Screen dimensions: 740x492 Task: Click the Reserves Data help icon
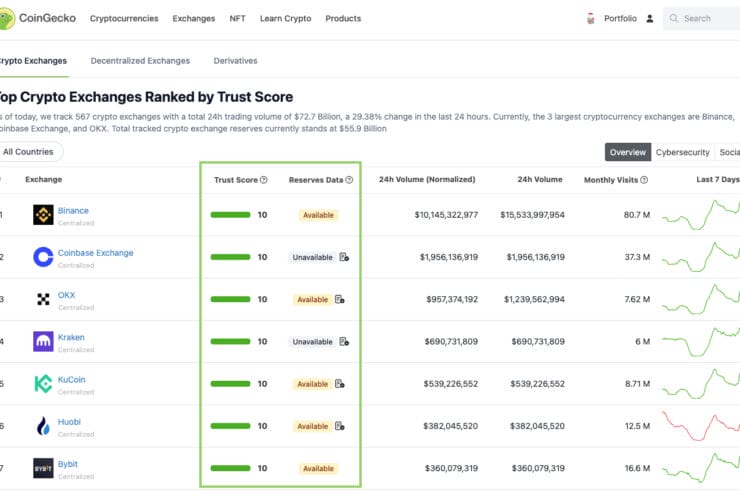(x=349, y=180)
